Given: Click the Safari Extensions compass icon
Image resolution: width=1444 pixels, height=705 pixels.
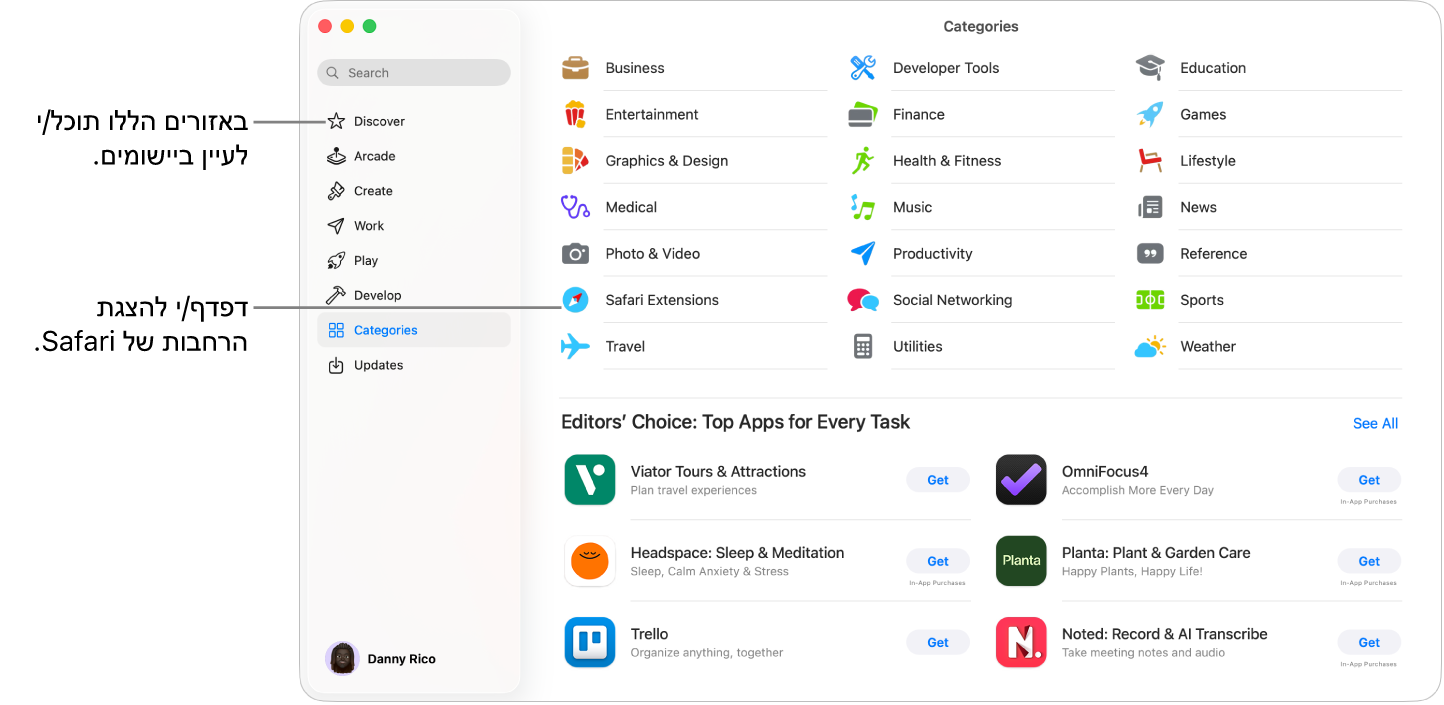Looking at the screenshot, I should click(x=575, y=300).
